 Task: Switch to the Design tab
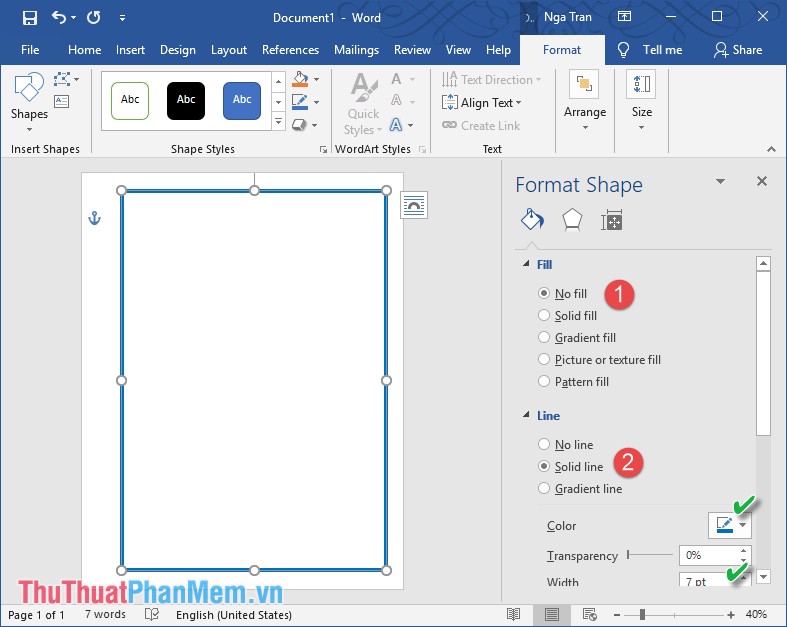pos(178,50)
